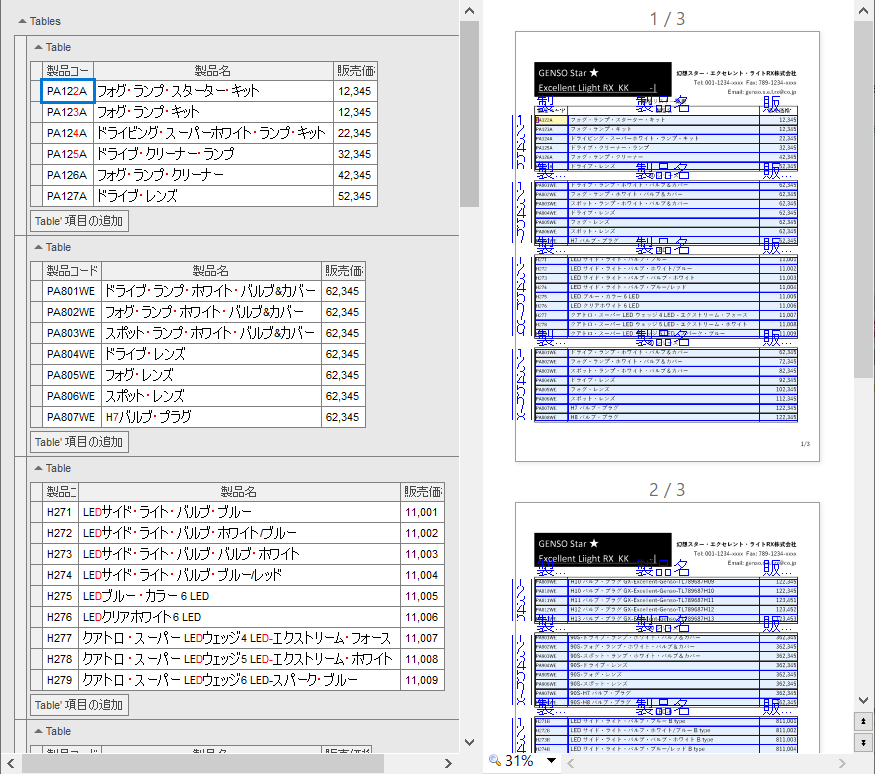Viewport: 875px width, 774px height.
Task: Jump to previous page with double up-arrow button
Action: (x=863, y=721)
